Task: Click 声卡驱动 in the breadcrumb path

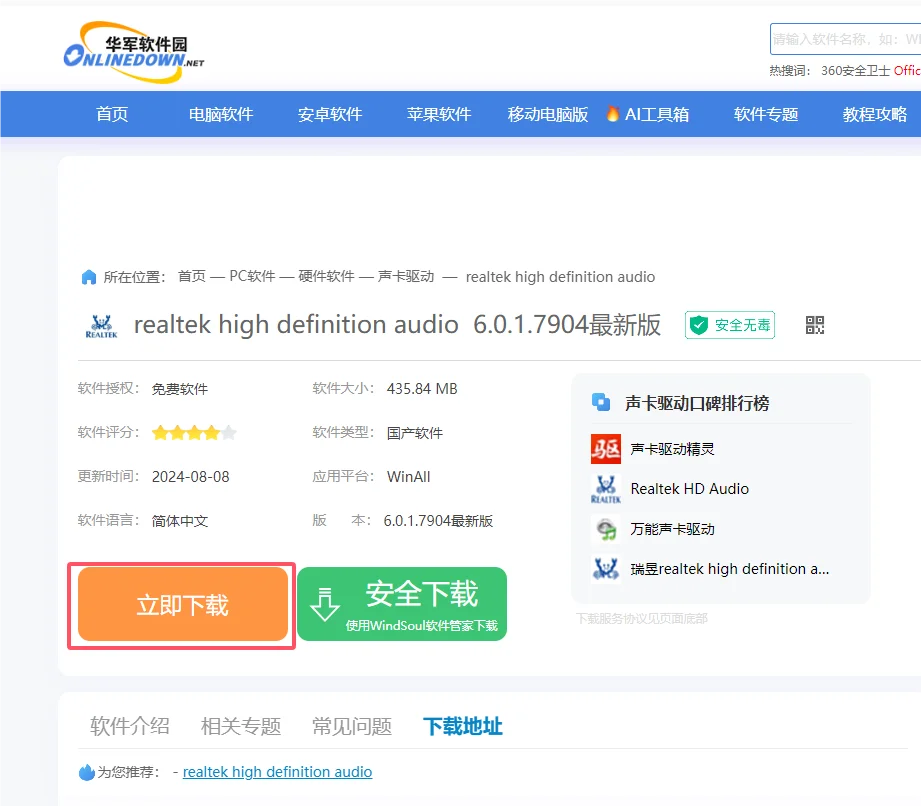Action: click(x=406, y=277)
